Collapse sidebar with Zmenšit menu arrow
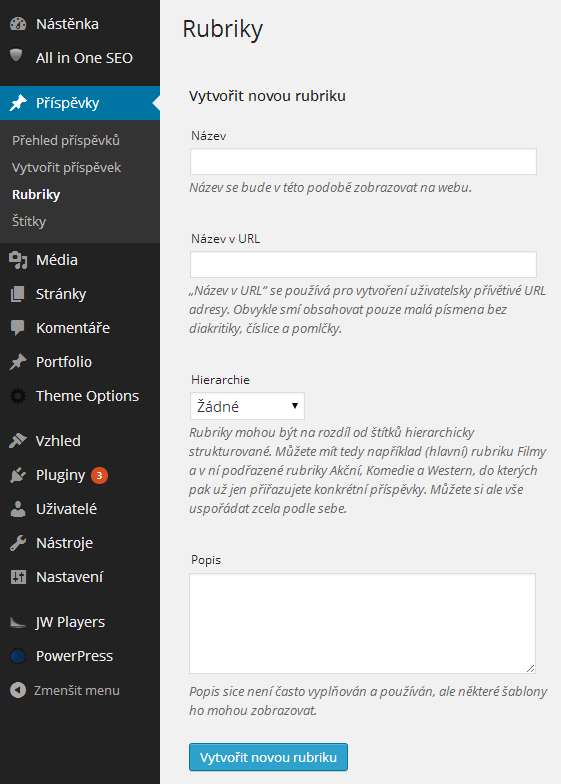The width and height of the screenshot is (561, 784). (18, 690)
